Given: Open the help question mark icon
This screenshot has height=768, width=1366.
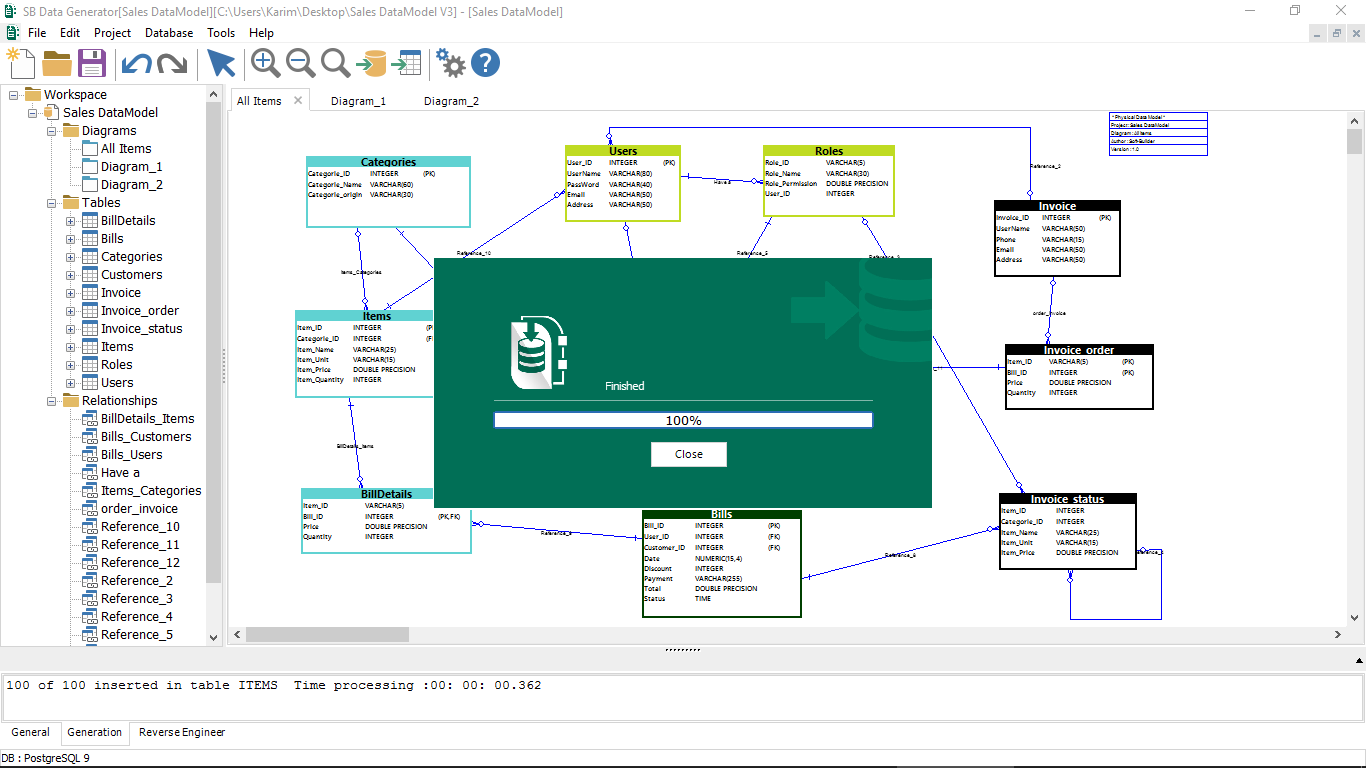Looking at the screenshot, I should click(485, 63).
